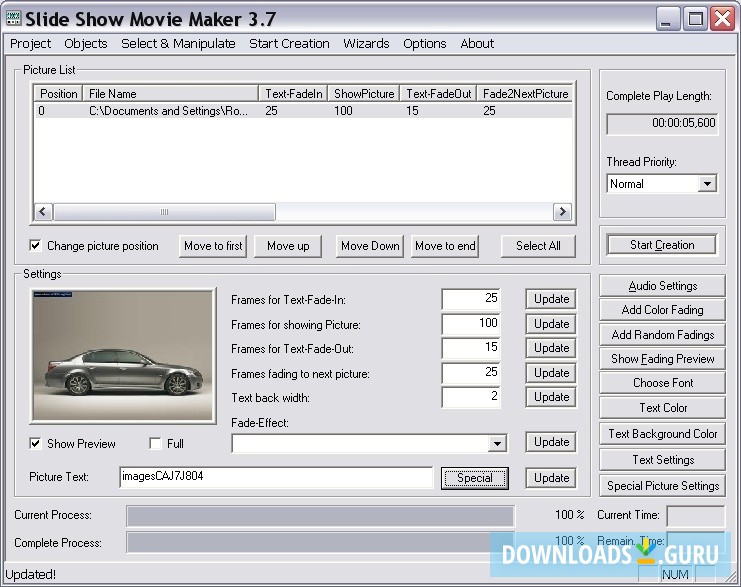Click picture list right scroll arrow
Viewport: 741px width, 587px height.
pos(562,212)
